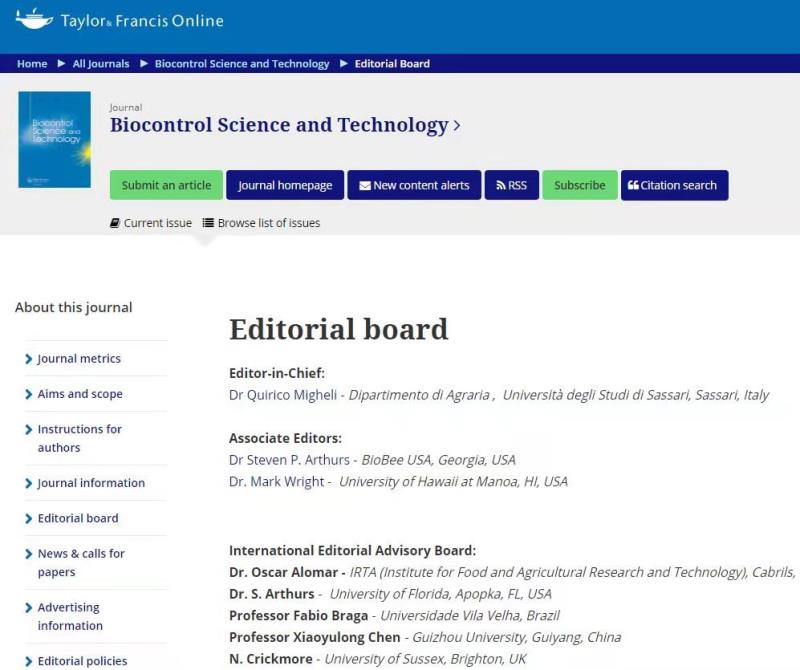Open the Advertising information sidebar link
The height and width of the screenshot is (670, 800).
click(70, 616)
